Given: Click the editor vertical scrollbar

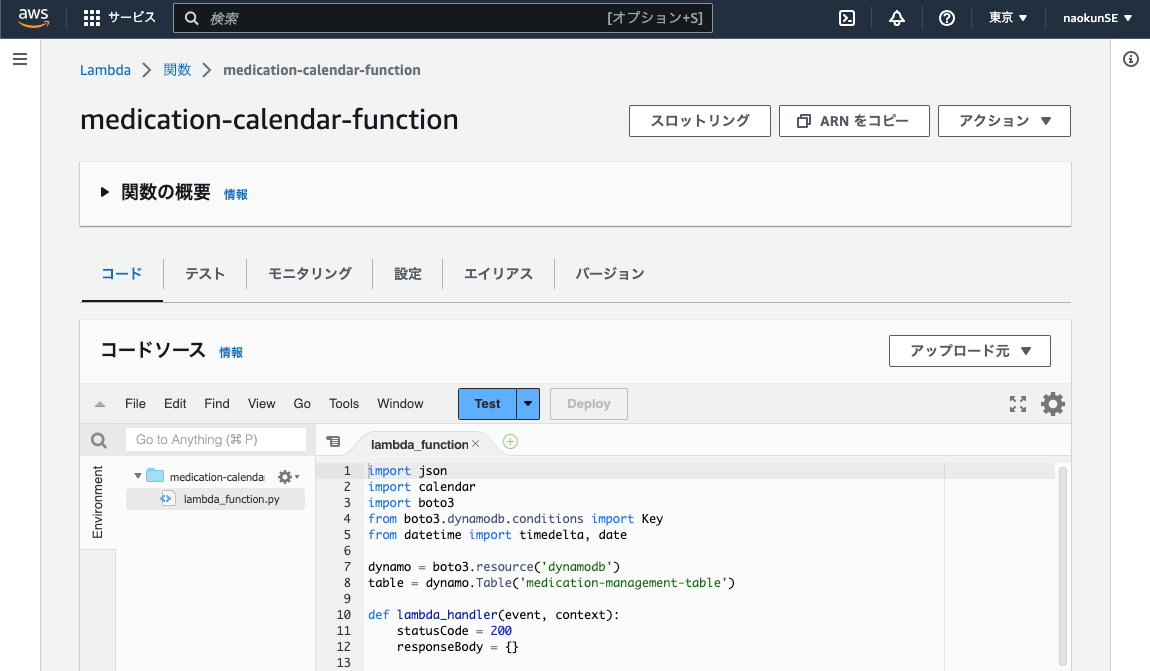Looking at the screenshot, I should pos(1062,565).
